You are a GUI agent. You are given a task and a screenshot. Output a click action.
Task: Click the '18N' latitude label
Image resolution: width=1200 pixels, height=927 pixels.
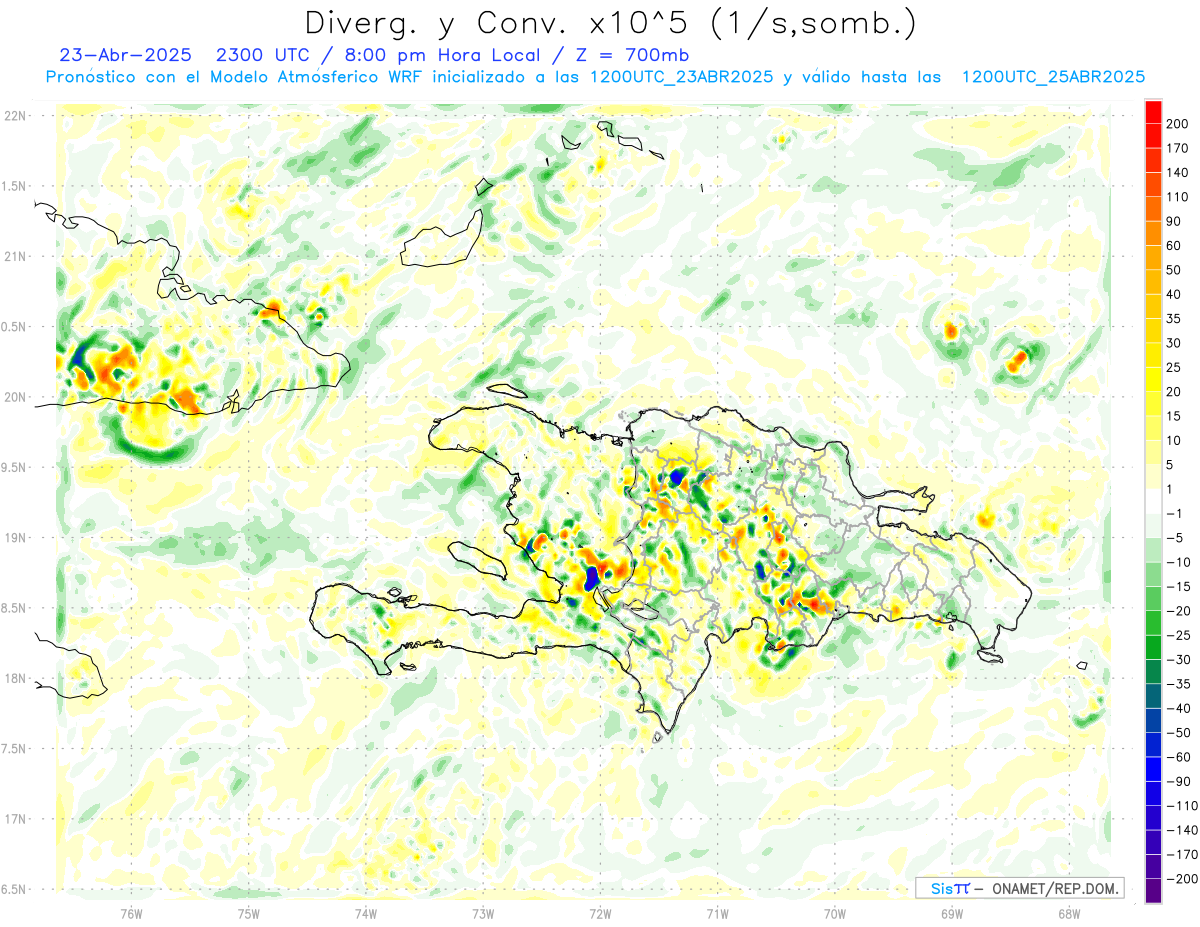click(x=15, y=678)
